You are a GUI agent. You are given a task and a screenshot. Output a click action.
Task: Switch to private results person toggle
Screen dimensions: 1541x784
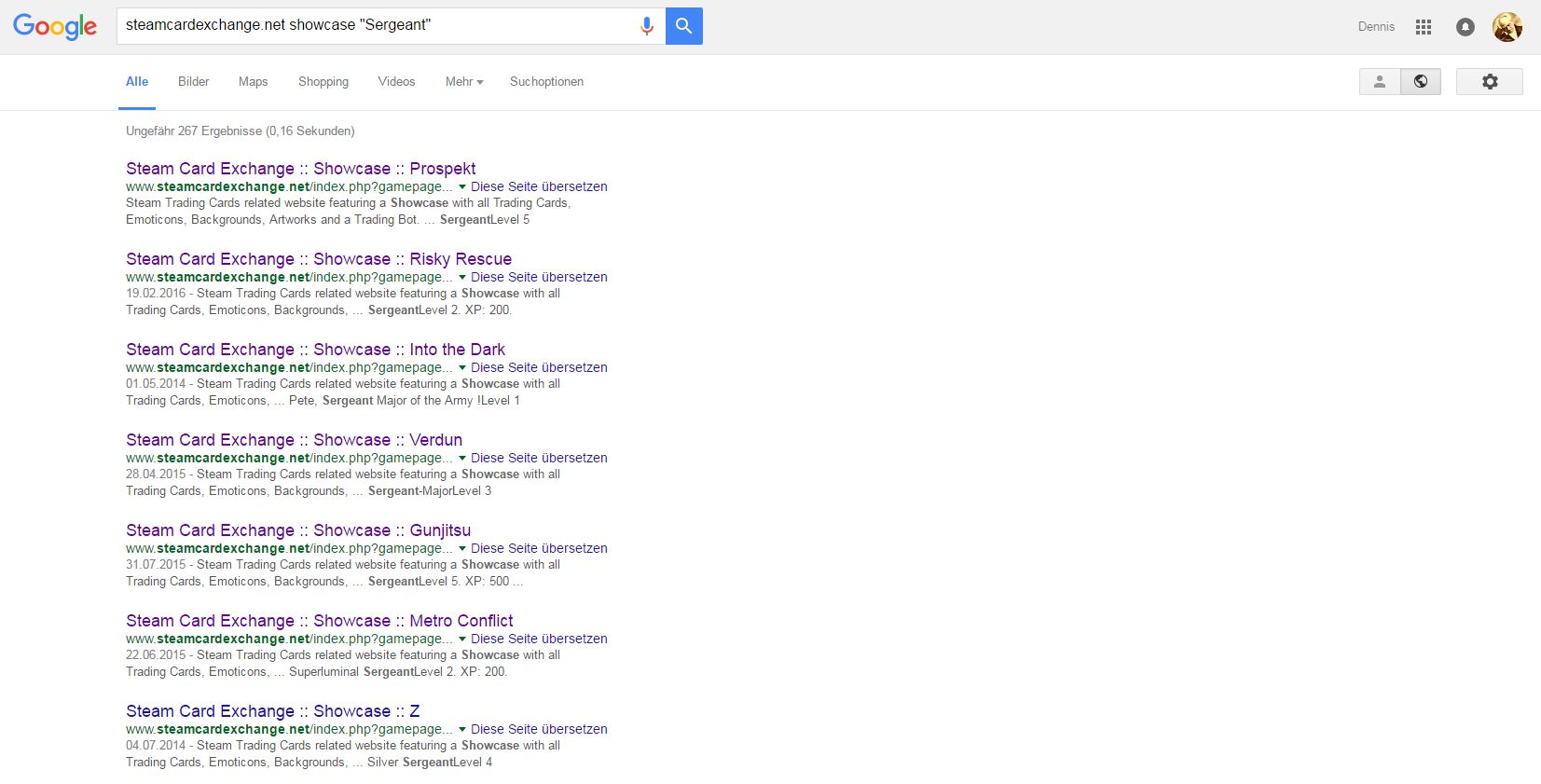(1380, 82)
